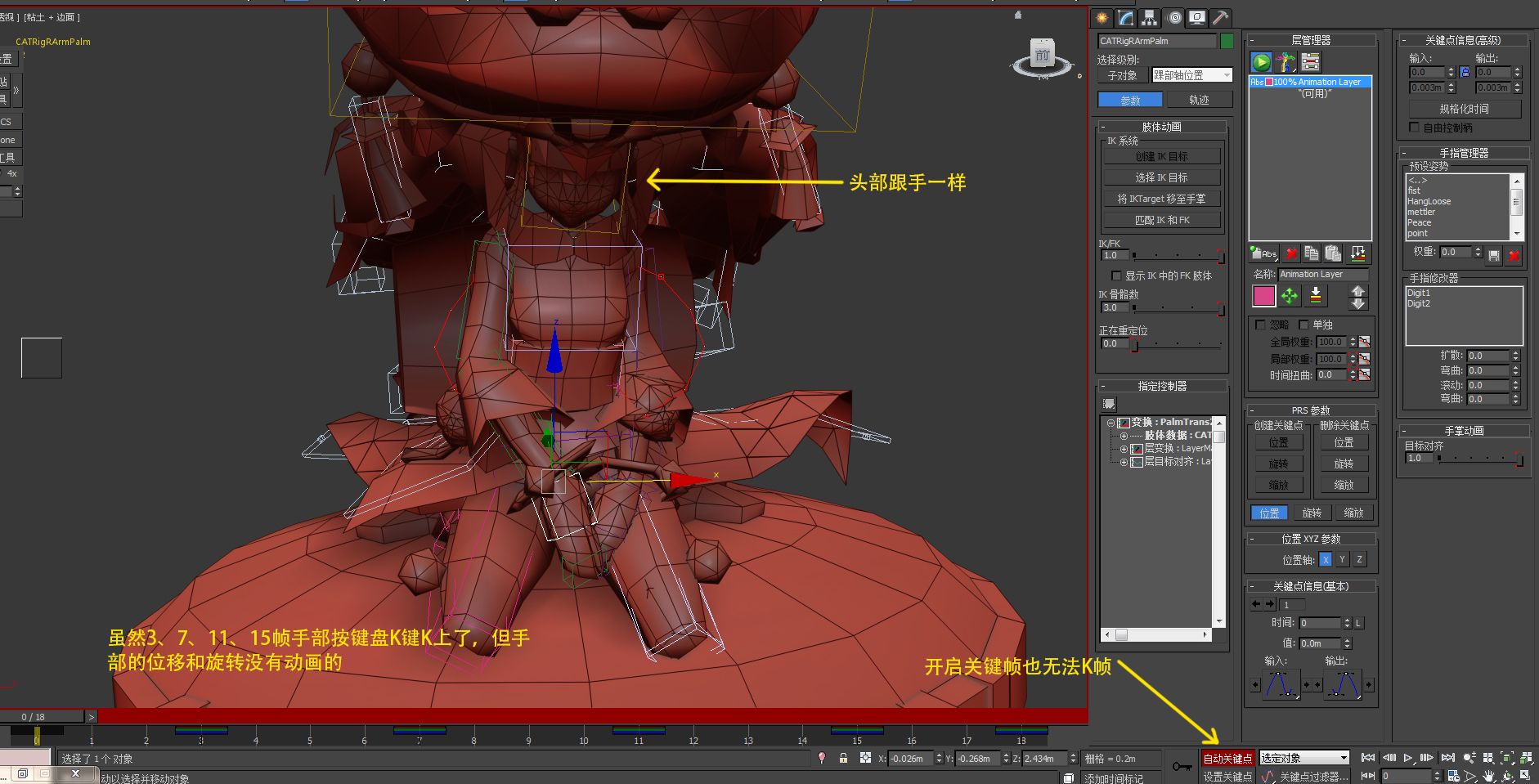
Task: Collapse layers to a new layer
Action: [x=1357, y=253]
